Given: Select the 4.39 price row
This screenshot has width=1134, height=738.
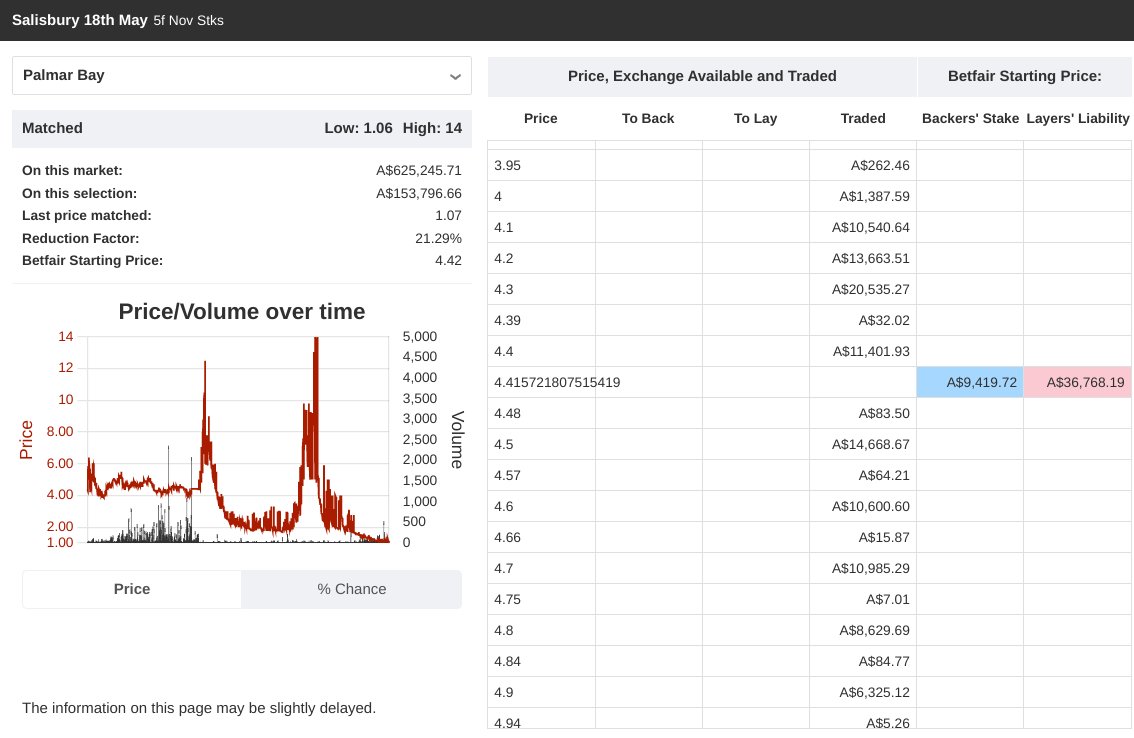Looking at the screenshot, I should (x=809, y=321).
